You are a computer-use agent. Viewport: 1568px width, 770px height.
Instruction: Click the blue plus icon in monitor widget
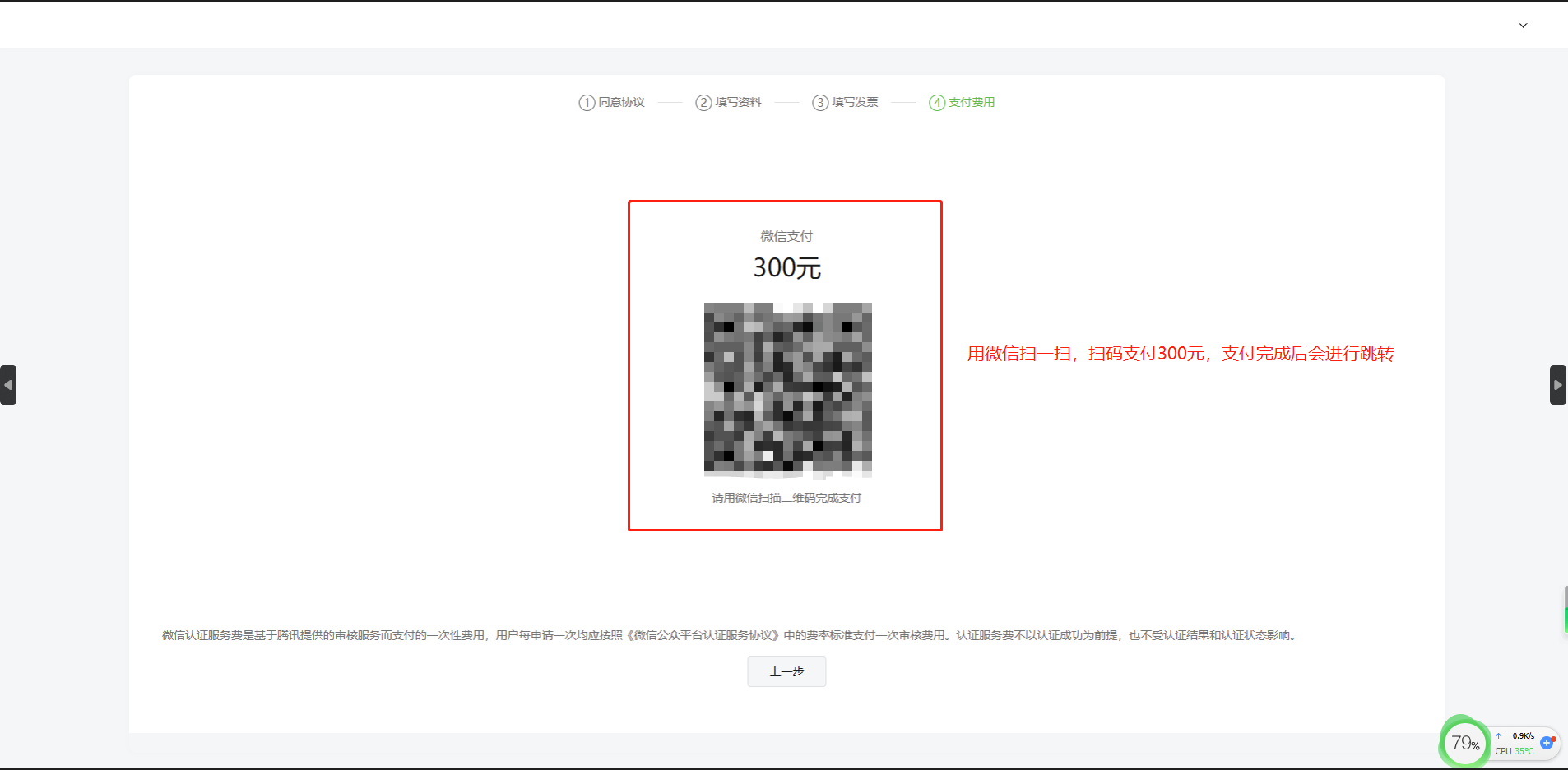tap(1547, 743)
